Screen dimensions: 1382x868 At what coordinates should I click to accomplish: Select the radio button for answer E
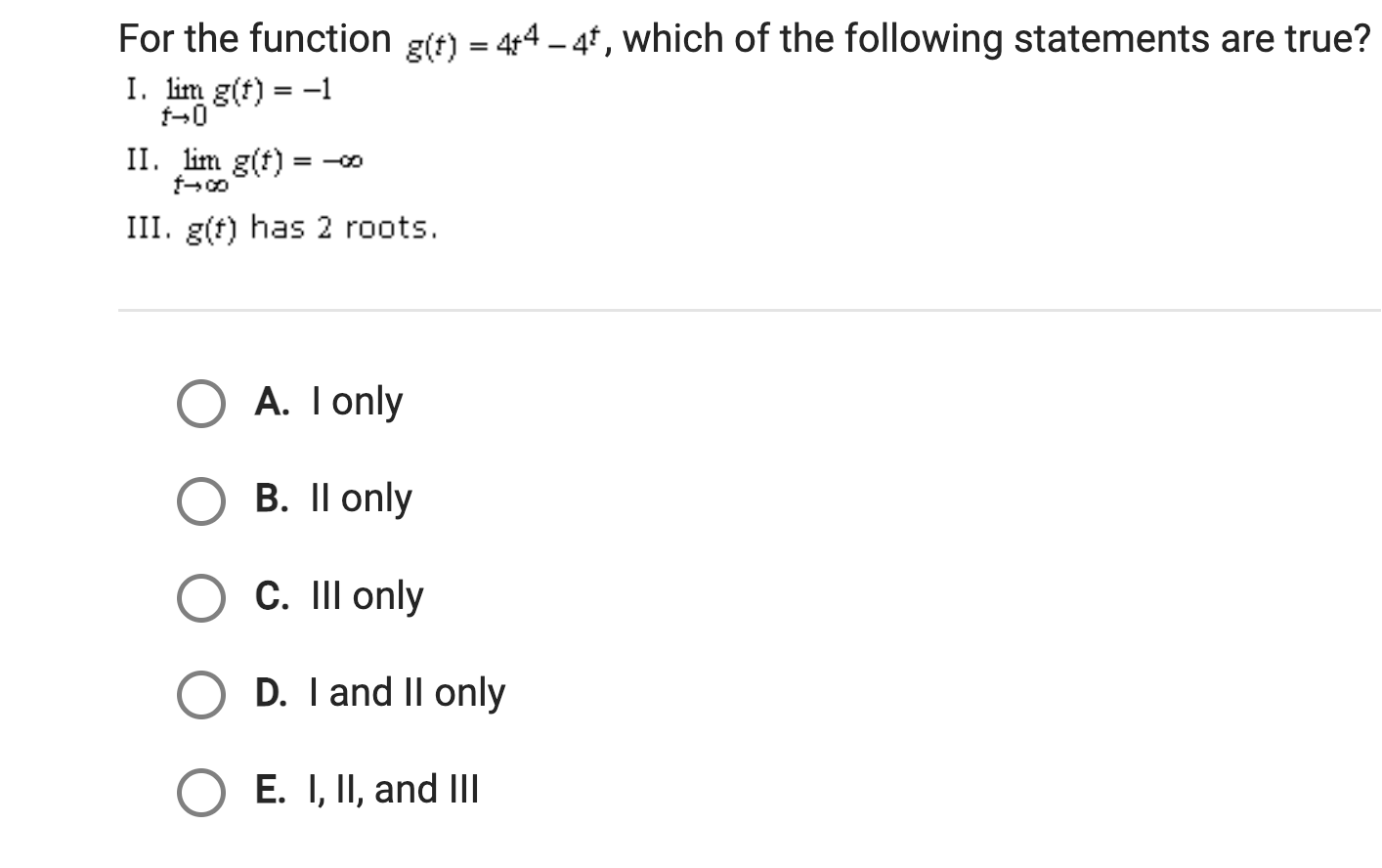(x=200, y=791)
